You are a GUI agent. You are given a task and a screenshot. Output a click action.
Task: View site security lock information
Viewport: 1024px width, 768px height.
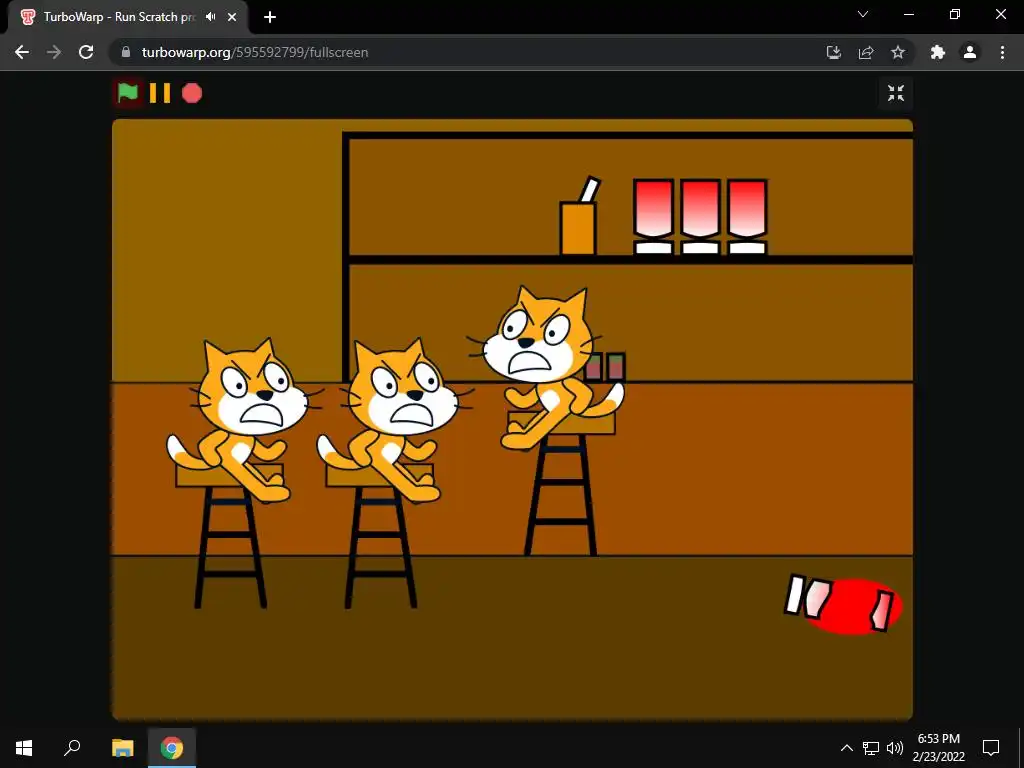(x=126, y=52)
